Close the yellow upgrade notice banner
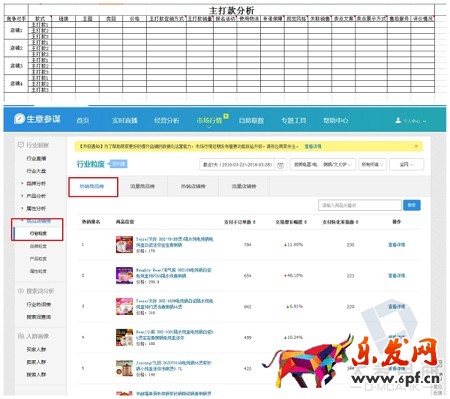Screen dimensions: 450x399 coord(416,146)
